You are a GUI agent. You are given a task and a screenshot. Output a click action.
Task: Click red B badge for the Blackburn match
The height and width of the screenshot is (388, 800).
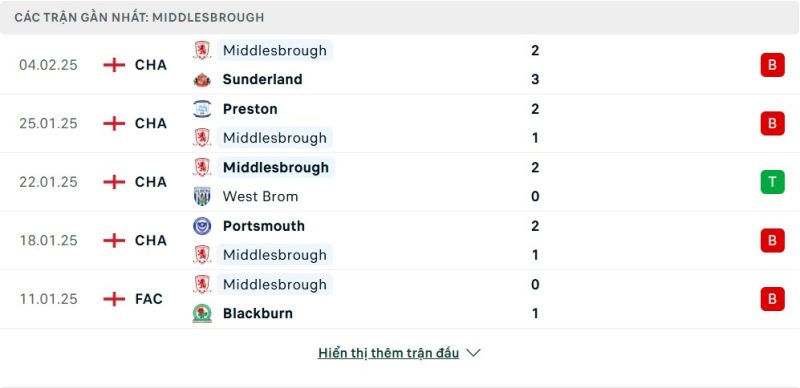point(772,299)
